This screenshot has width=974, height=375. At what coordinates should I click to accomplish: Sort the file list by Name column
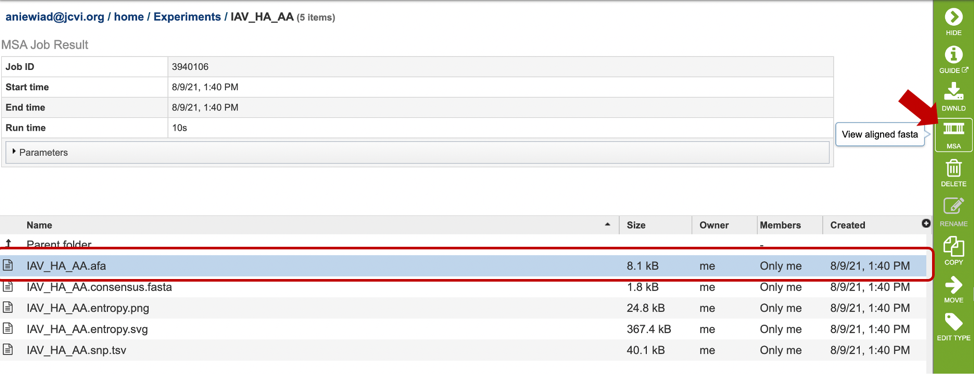[39, 225]
